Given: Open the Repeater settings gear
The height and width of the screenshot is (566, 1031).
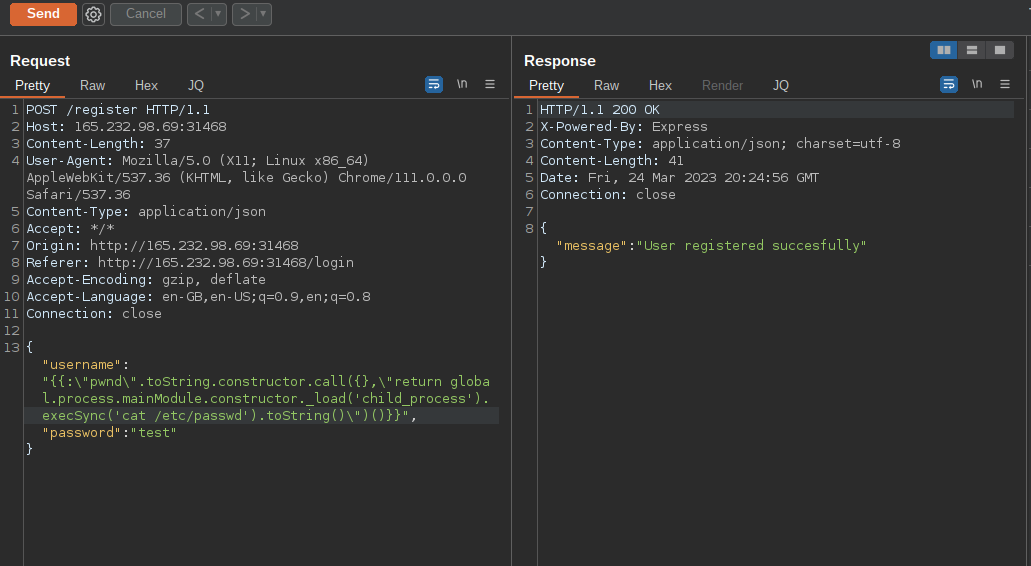Looking at the screenshot, I should 93,14.
